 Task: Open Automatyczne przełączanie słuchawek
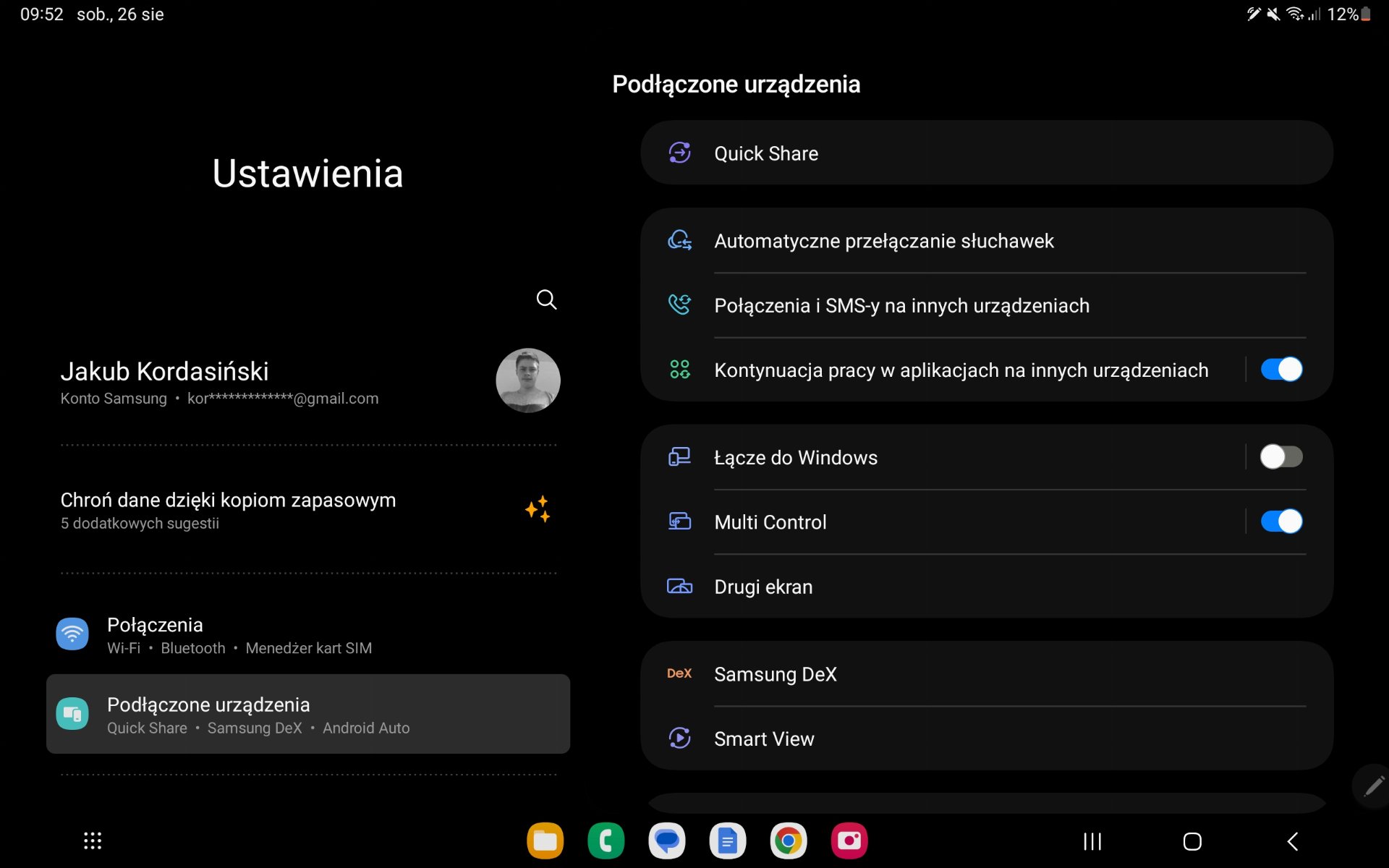[x=987, y=240]
